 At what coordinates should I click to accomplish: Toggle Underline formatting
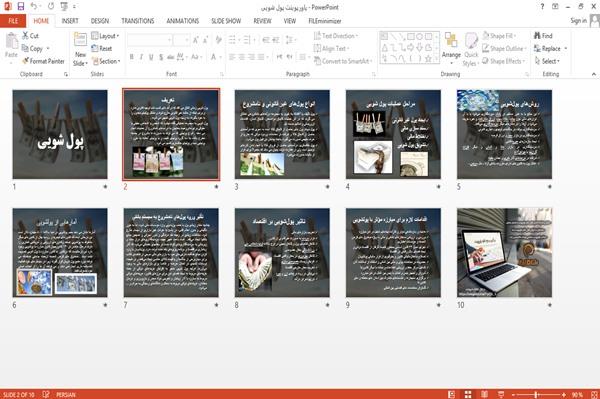pyautogui.click(x=151, y=57)
